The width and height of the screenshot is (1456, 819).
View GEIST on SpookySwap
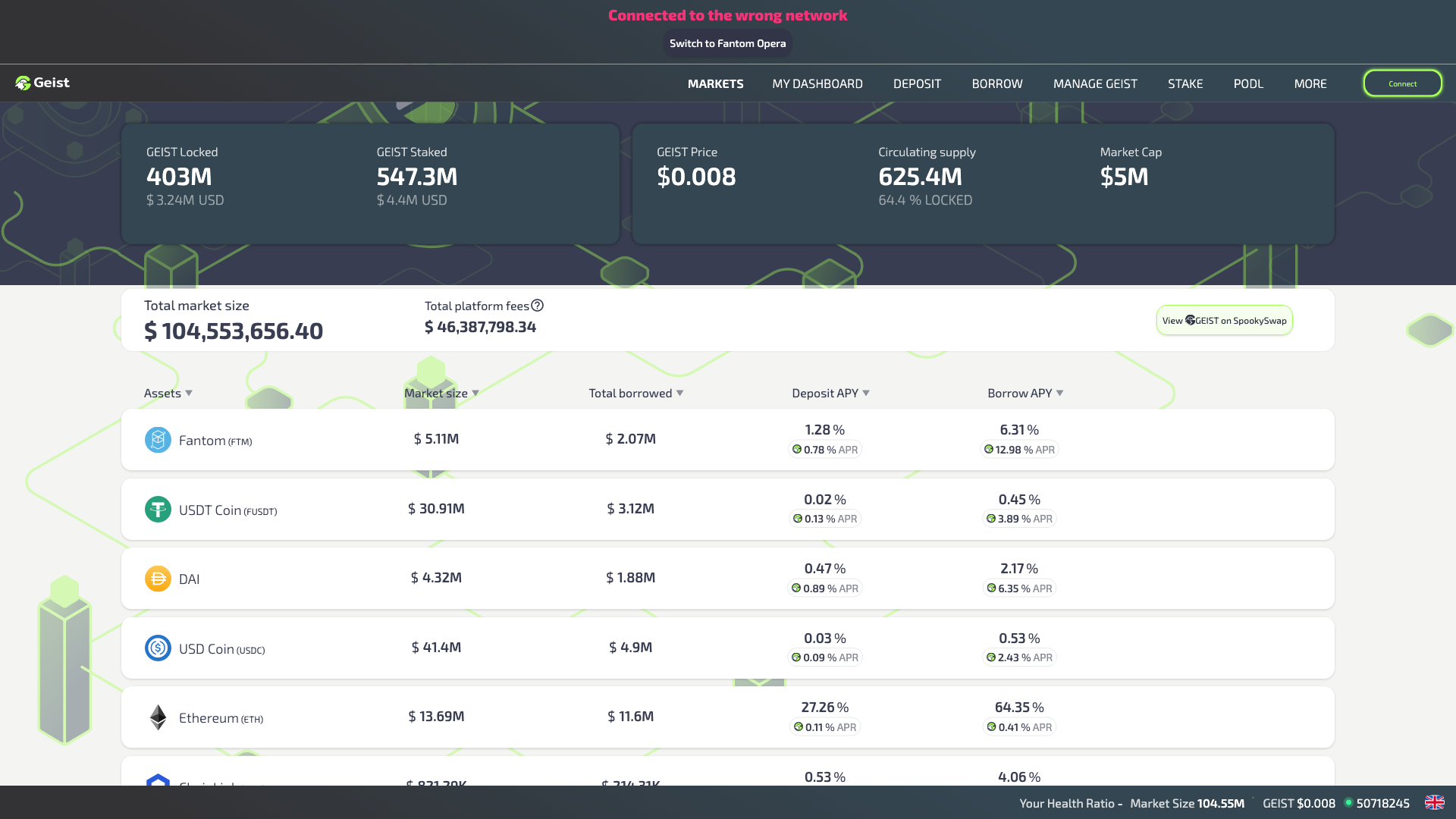[1224, 320]
